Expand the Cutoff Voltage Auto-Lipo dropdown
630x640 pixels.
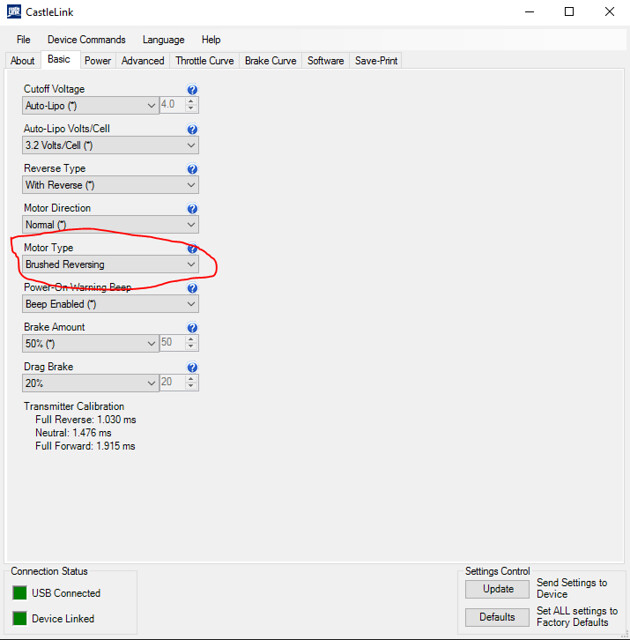tap(91, 105)
